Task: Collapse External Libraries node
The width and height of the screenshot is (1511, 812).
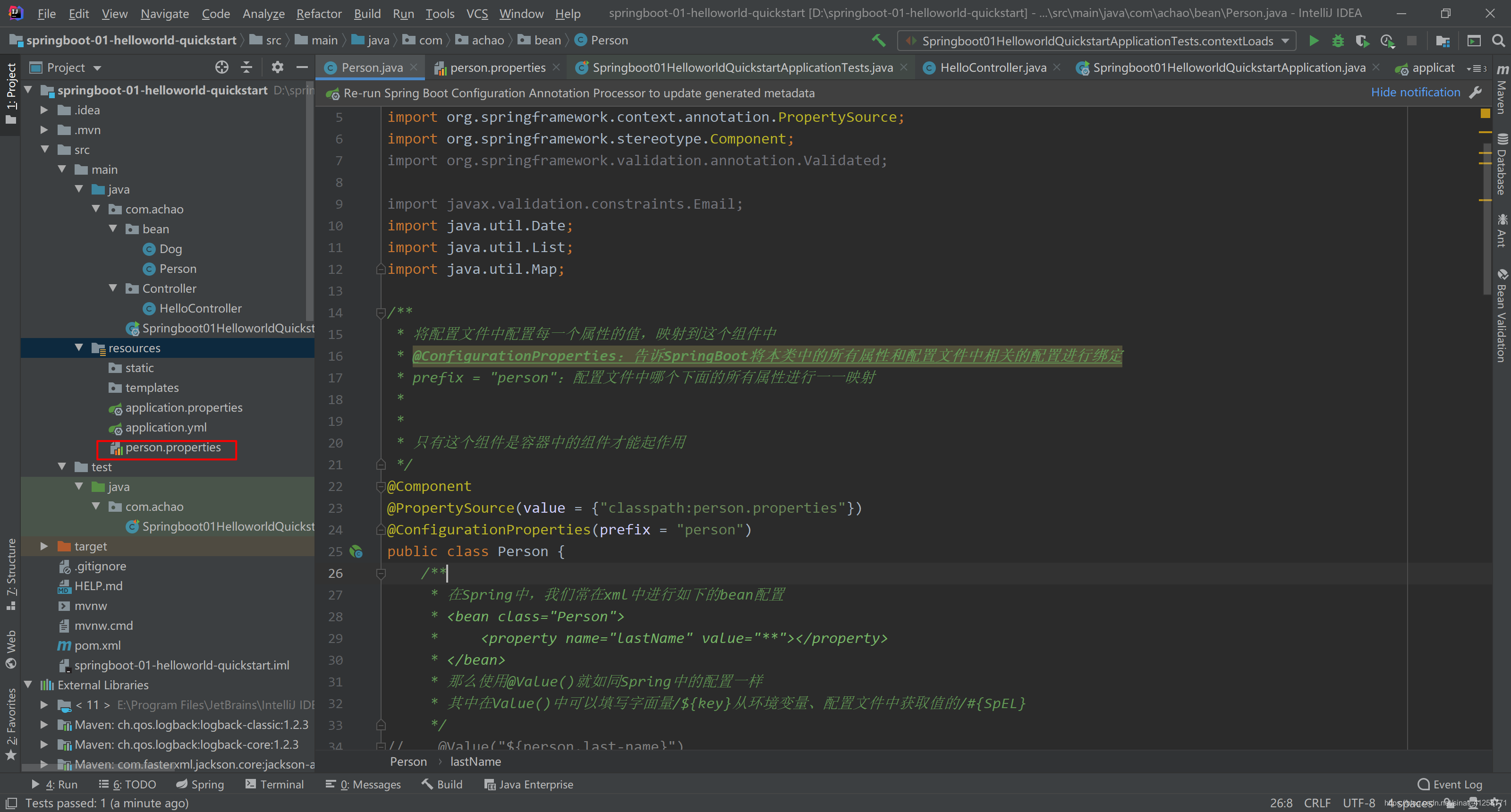Action: click(27, 685)
